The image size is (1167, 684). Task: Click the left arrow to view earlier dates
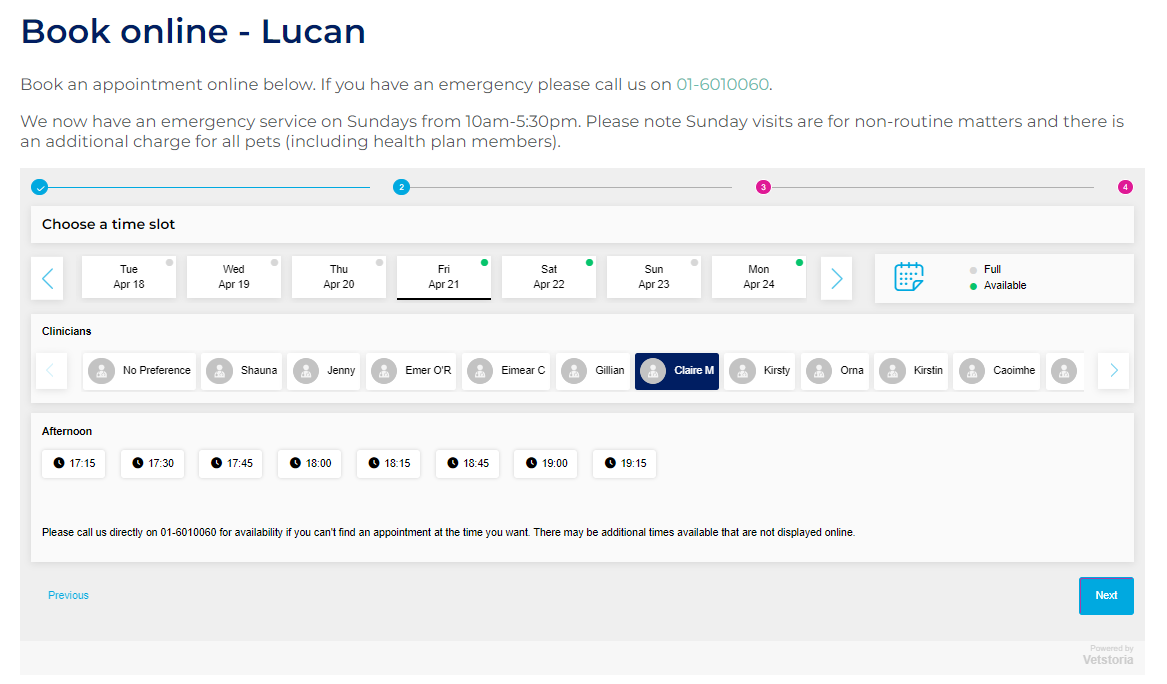click(x=47, y=278)
